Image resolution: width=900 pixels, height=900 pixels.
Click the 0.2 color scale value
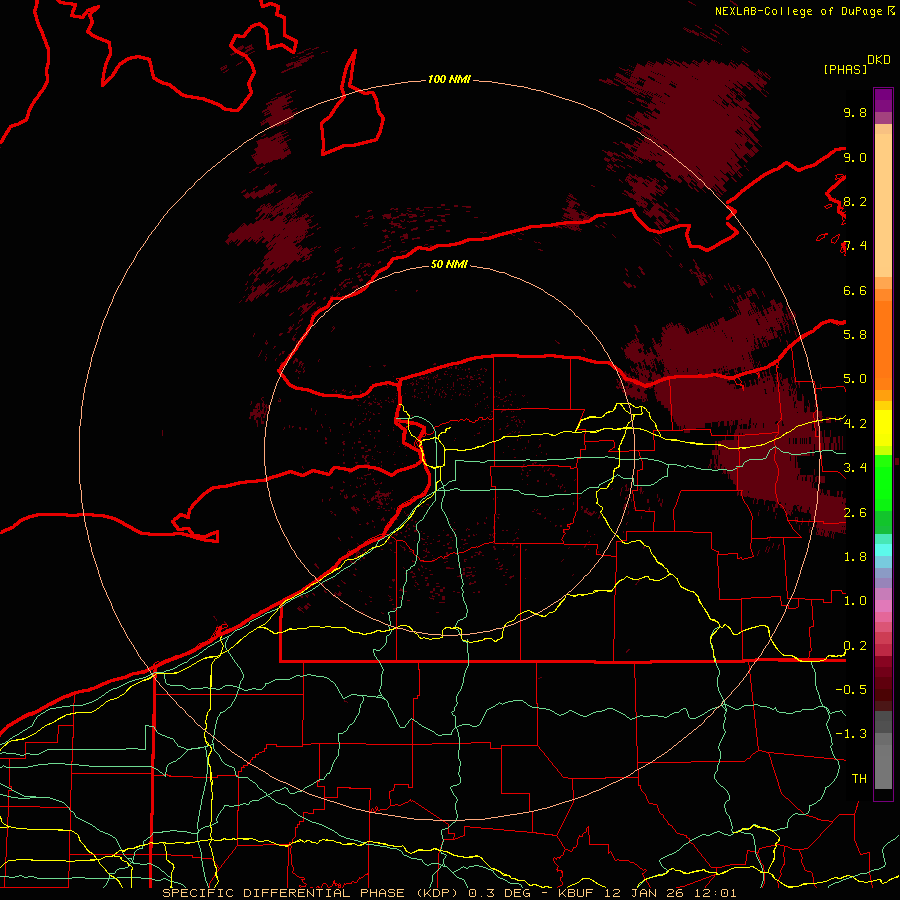coord(855,646)
